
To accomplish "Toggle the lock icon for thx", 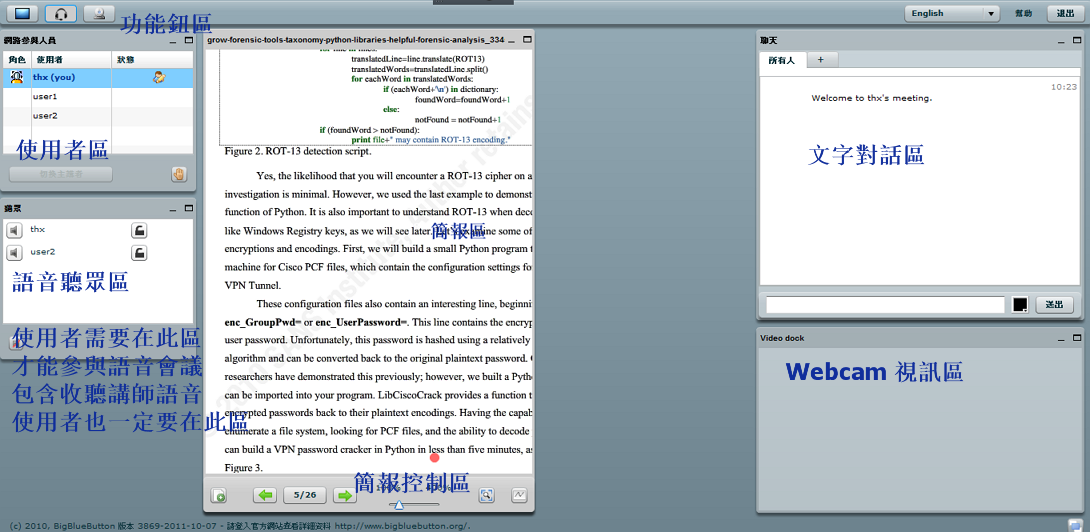I will (139, 231).
